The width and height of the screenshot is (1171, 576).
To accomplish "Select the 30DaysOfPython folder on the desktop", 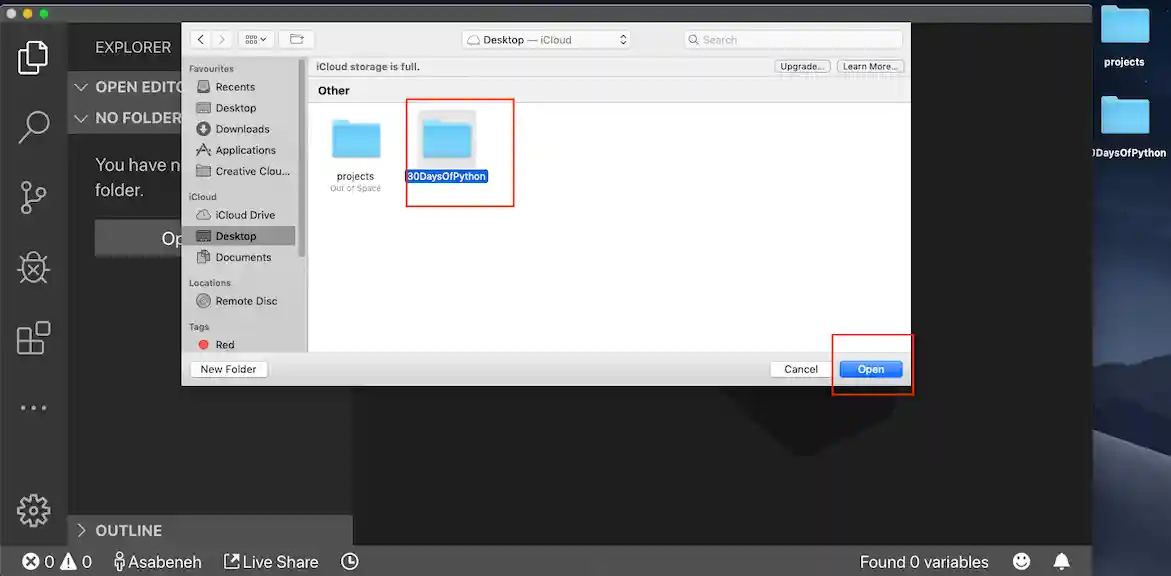I will point(1126,127).
